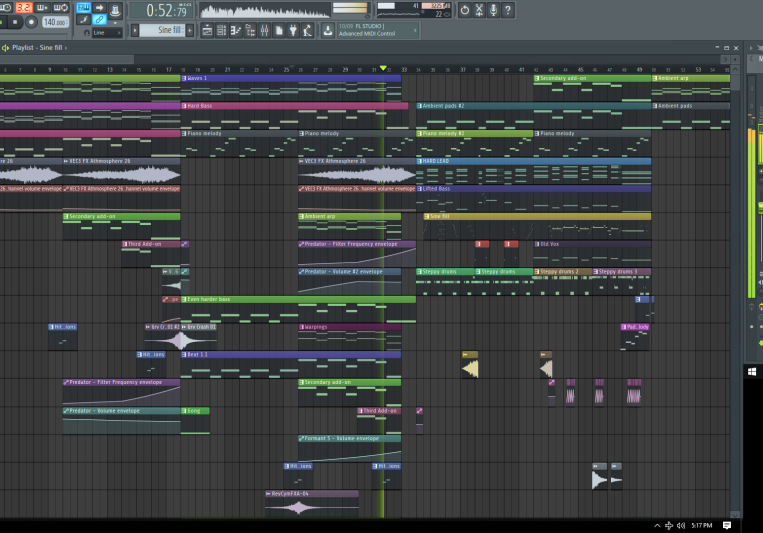The width and height of the screenshot is (763, 533).
Task: Click the record button
Action: (x=31, y=22)
